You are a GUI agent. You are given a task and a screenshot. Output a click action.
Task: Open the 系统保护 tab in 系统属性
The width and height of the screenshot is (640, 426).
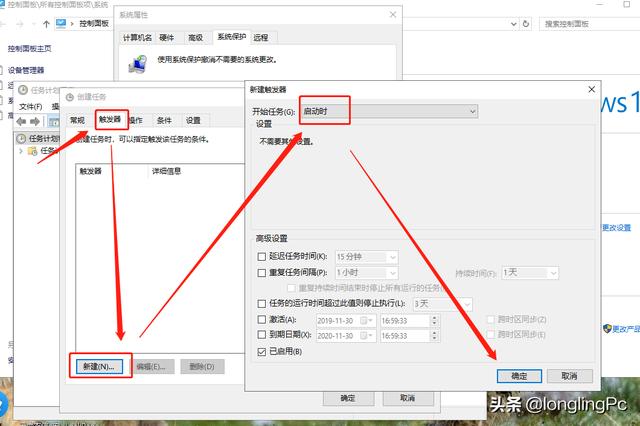[x=231, y=37]
